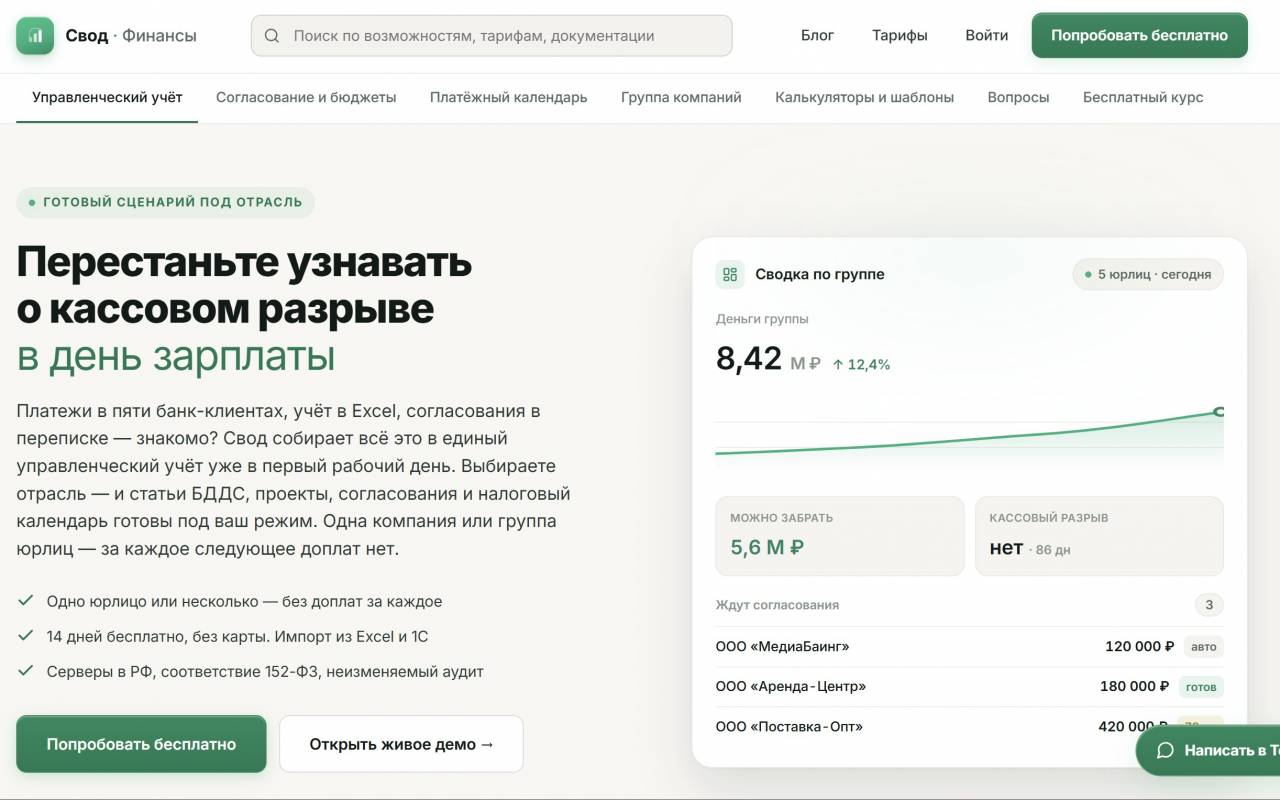The image size is (1280, 800).
Task: Click the Сводка по группе grid icon
Action: coord(730,274)
